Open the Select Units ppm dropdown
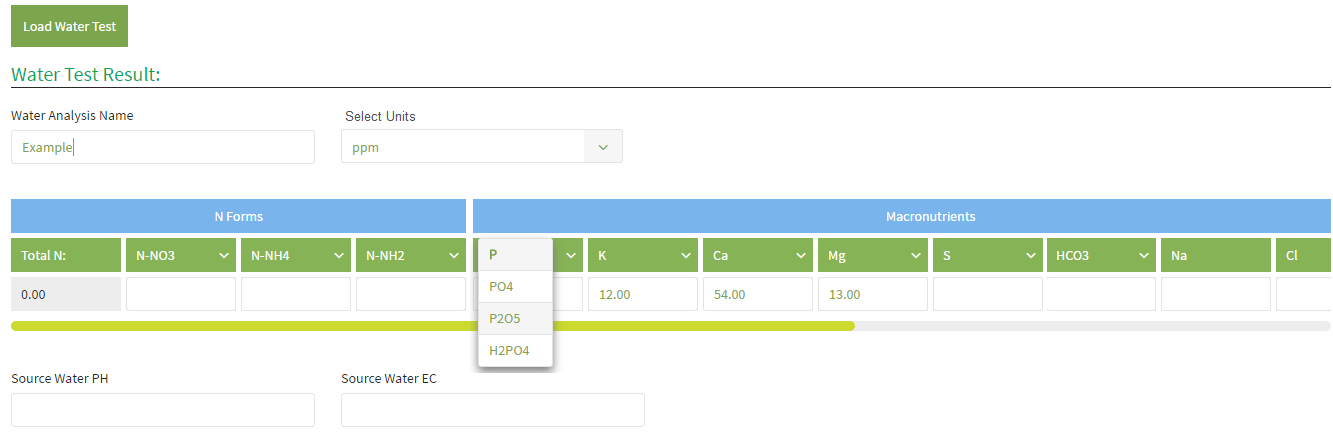1333x439 pixels. pyautogui.click(x=482, y=147)
